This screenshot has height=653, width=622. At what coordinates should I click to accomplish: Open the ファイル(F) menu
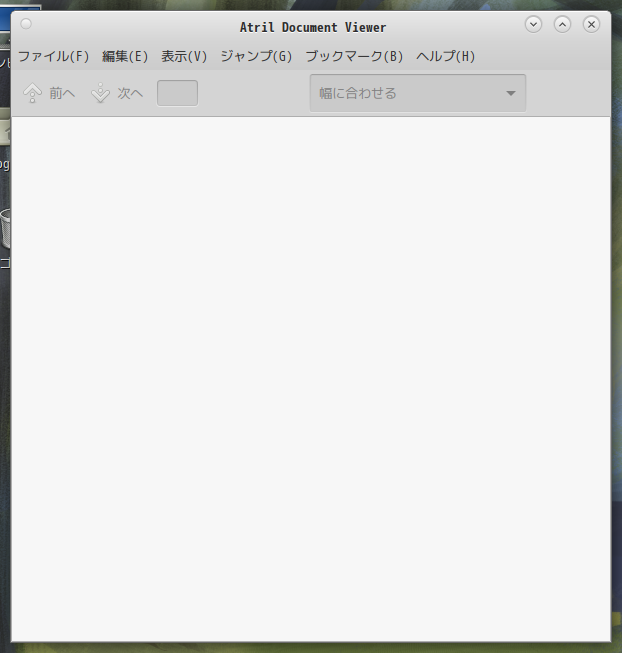[54, 56]
